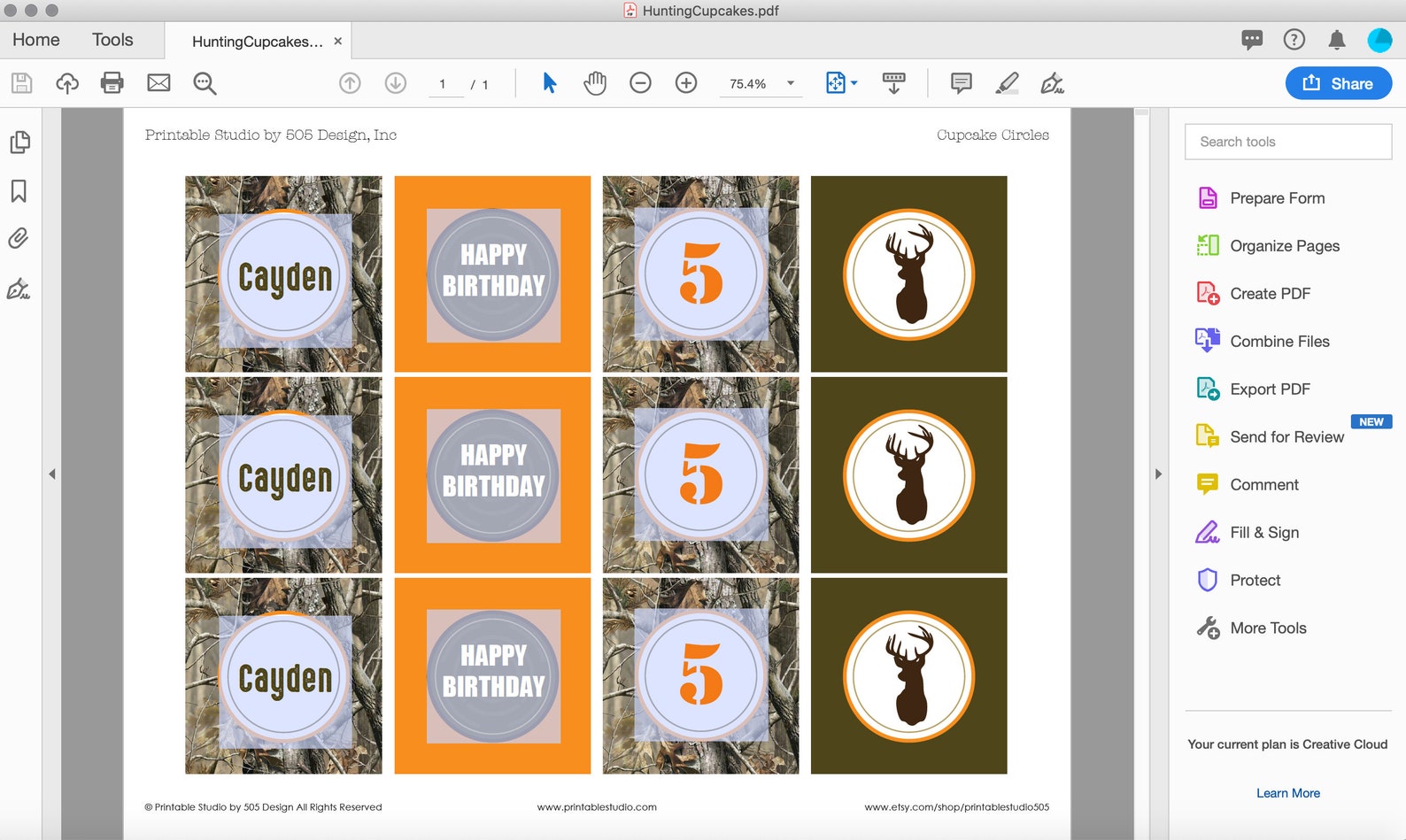Open zoom level dropdown
Screen dimensions: 1406x840
click(791, 83)
